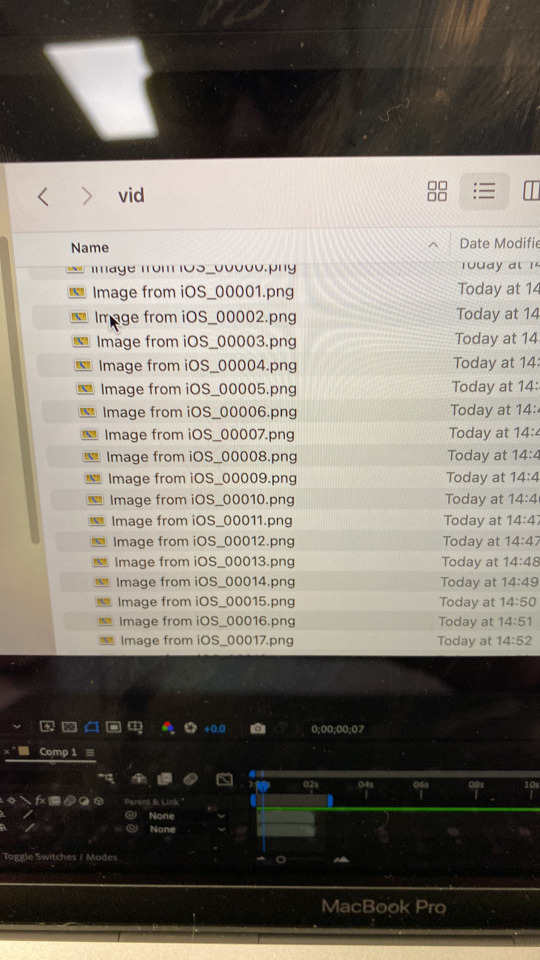Click Toggle Switches / Modes button
The image size is (540, 960).
pyautogui.click(x=59, y=857)
